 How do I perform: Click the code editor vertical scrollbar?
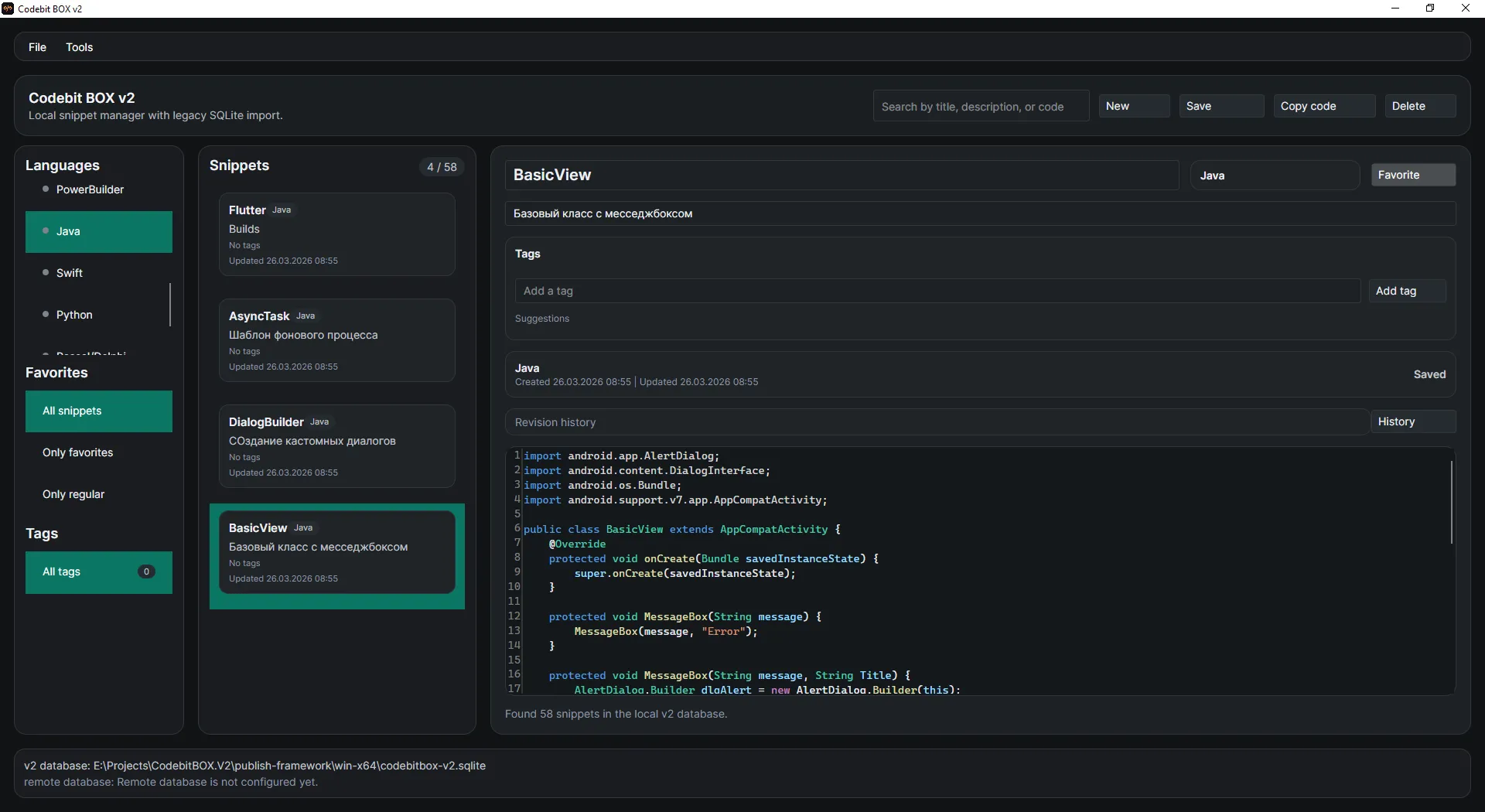pyautogui.click(x=1451, y=503)
